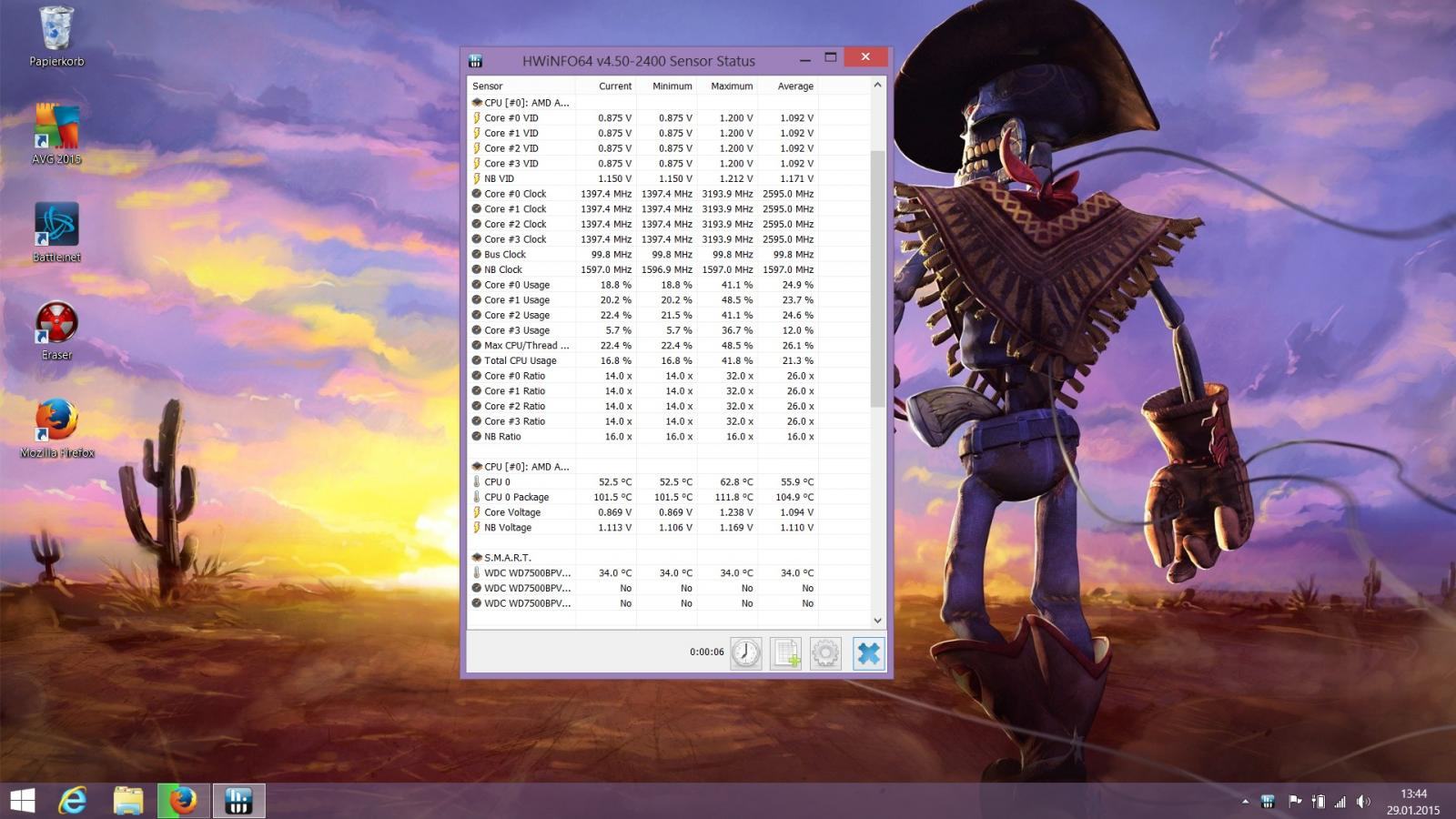Click the Current column header
Image resolution: width=1456 pixels, height=819 pixels.
pos(605,86)
